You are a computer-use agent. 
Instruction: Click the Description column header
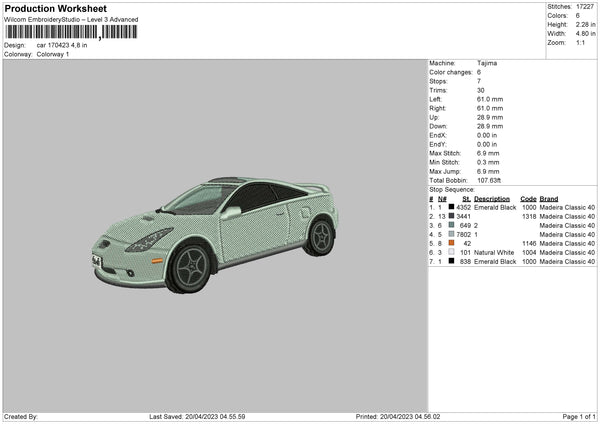(491, 198)
